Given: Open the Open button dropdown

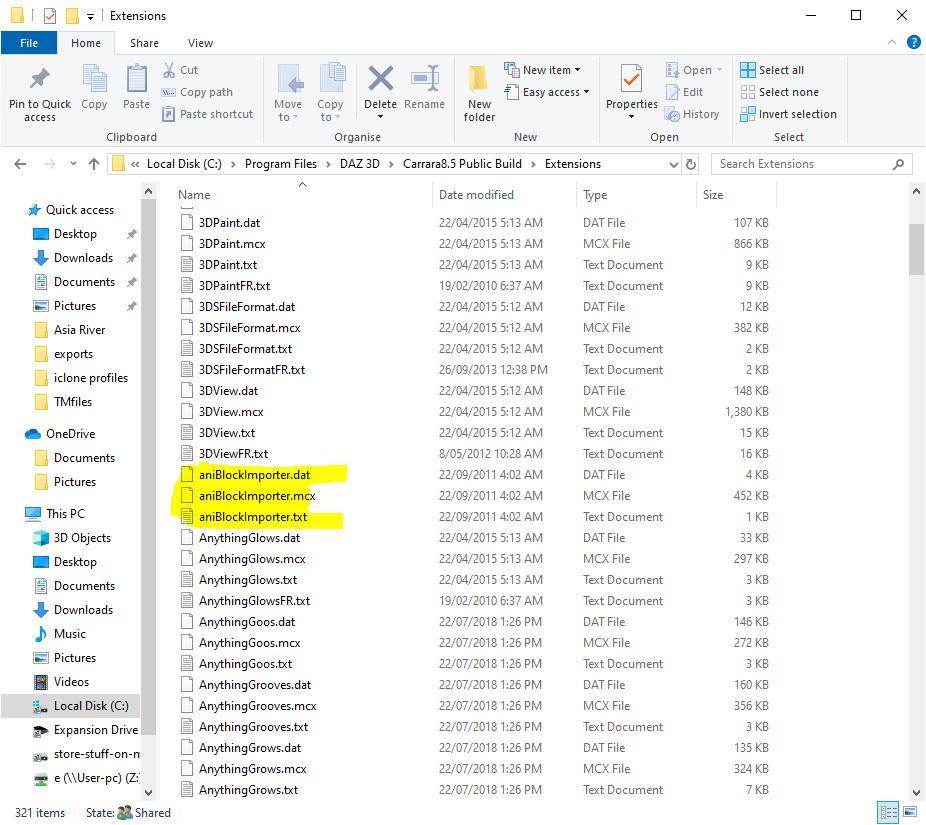Looking at the screenshot, I should (x=719, y=70).
